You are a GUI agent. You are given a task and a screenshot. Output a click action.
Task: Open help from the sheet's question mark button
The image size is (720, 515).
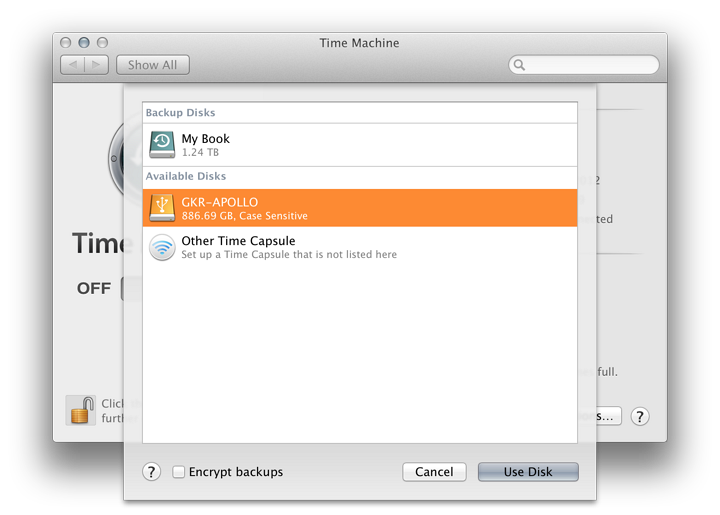pos(152,471)
